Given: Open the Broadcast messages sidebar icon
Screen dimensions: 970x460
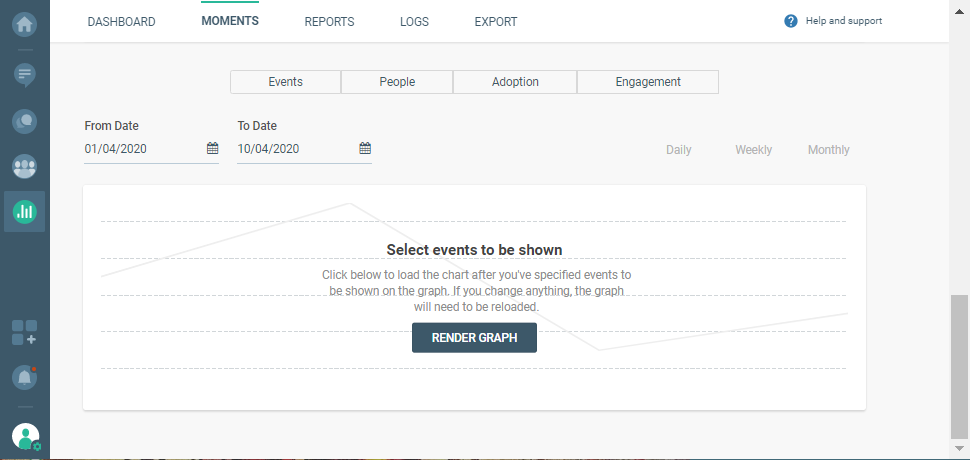Looking at the screenshot, I should tap(25, 75).
